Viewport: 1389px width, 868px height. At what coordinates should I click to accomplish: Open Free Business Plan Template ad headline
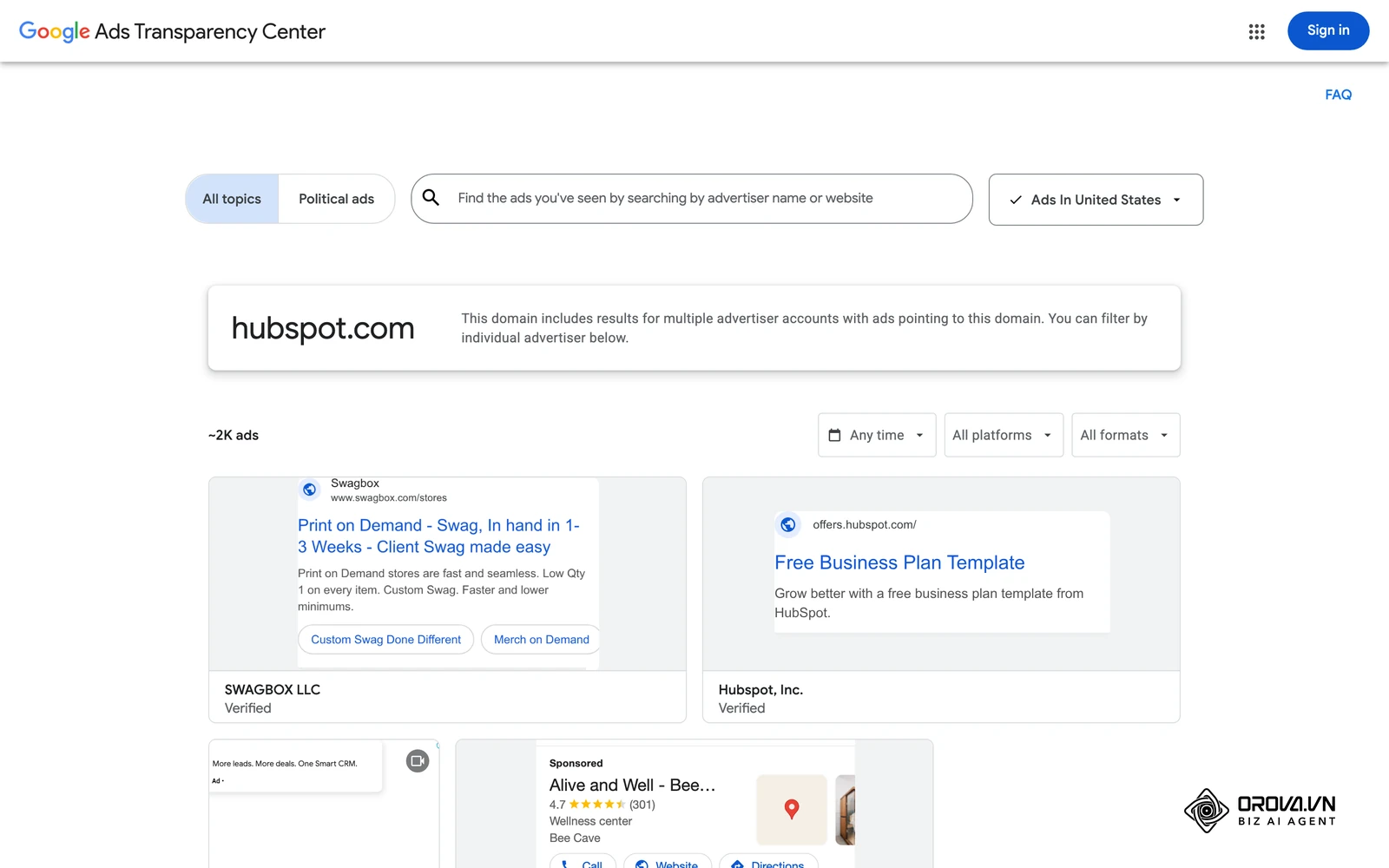click(899, 562)
